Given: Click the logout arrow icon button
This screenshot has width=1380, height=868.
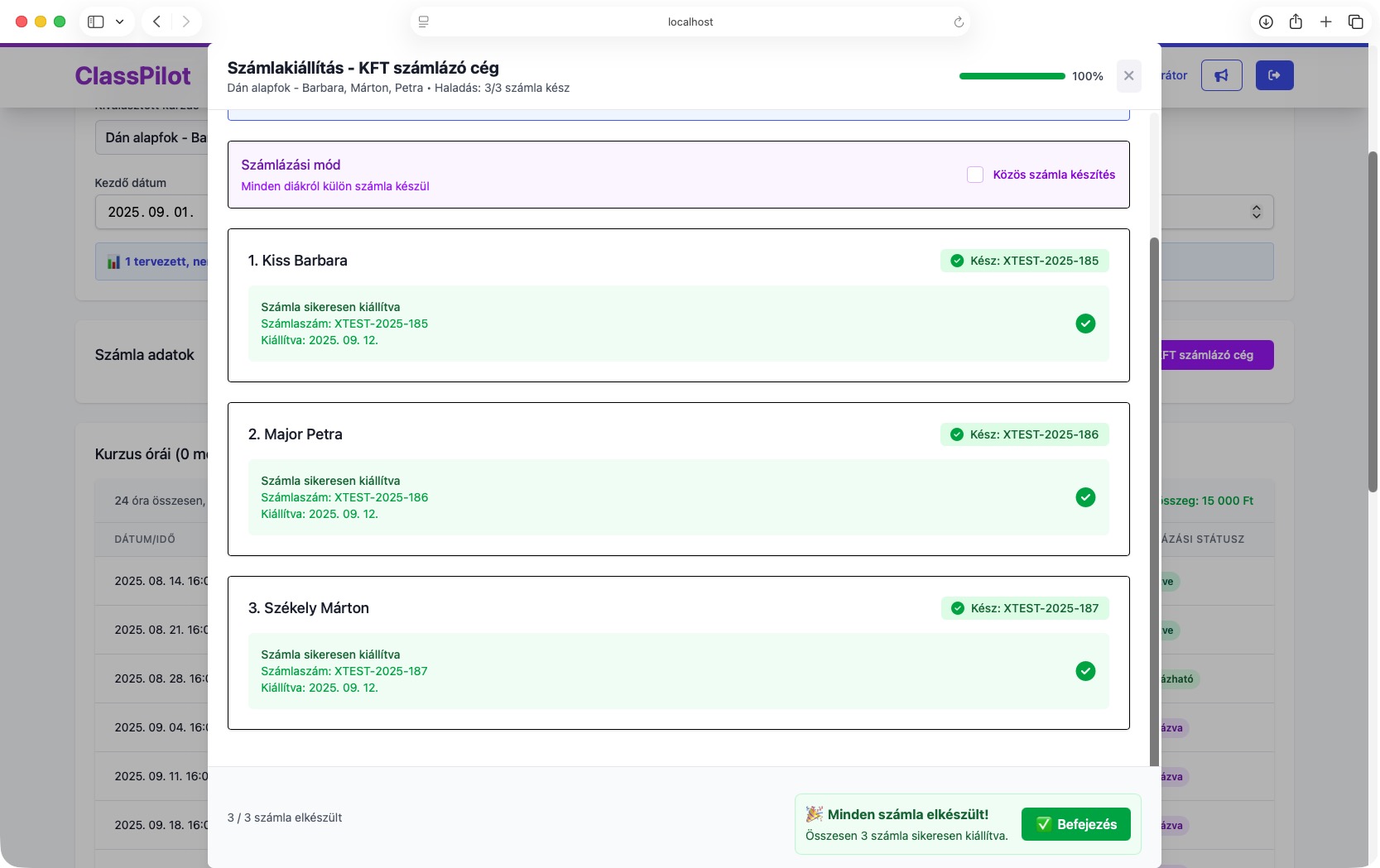Looking at the screenshot, I should tap(1274, 75).
